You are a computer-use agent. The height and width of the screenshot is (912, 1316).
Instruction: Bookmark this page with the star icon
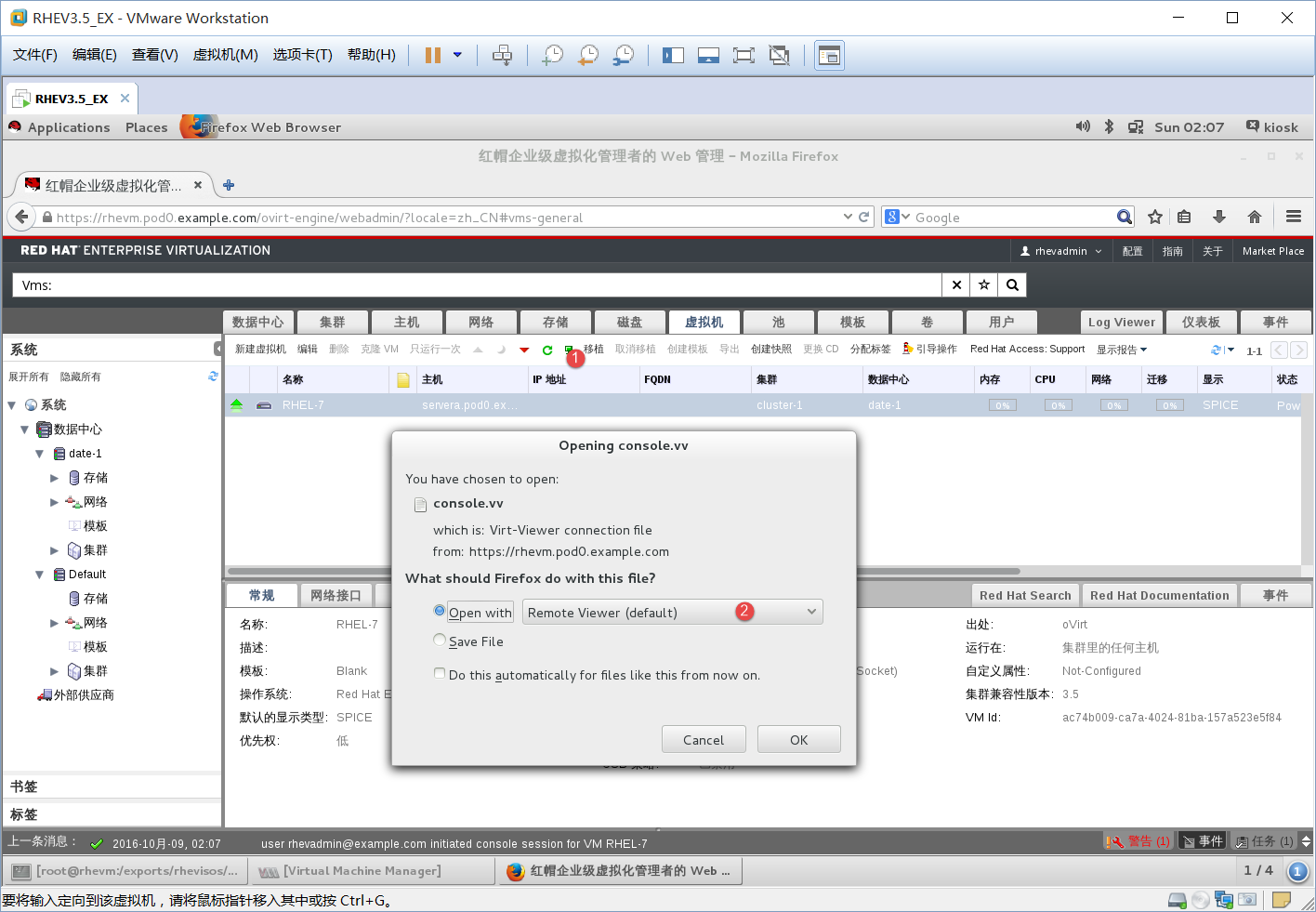coord(1155,217)
